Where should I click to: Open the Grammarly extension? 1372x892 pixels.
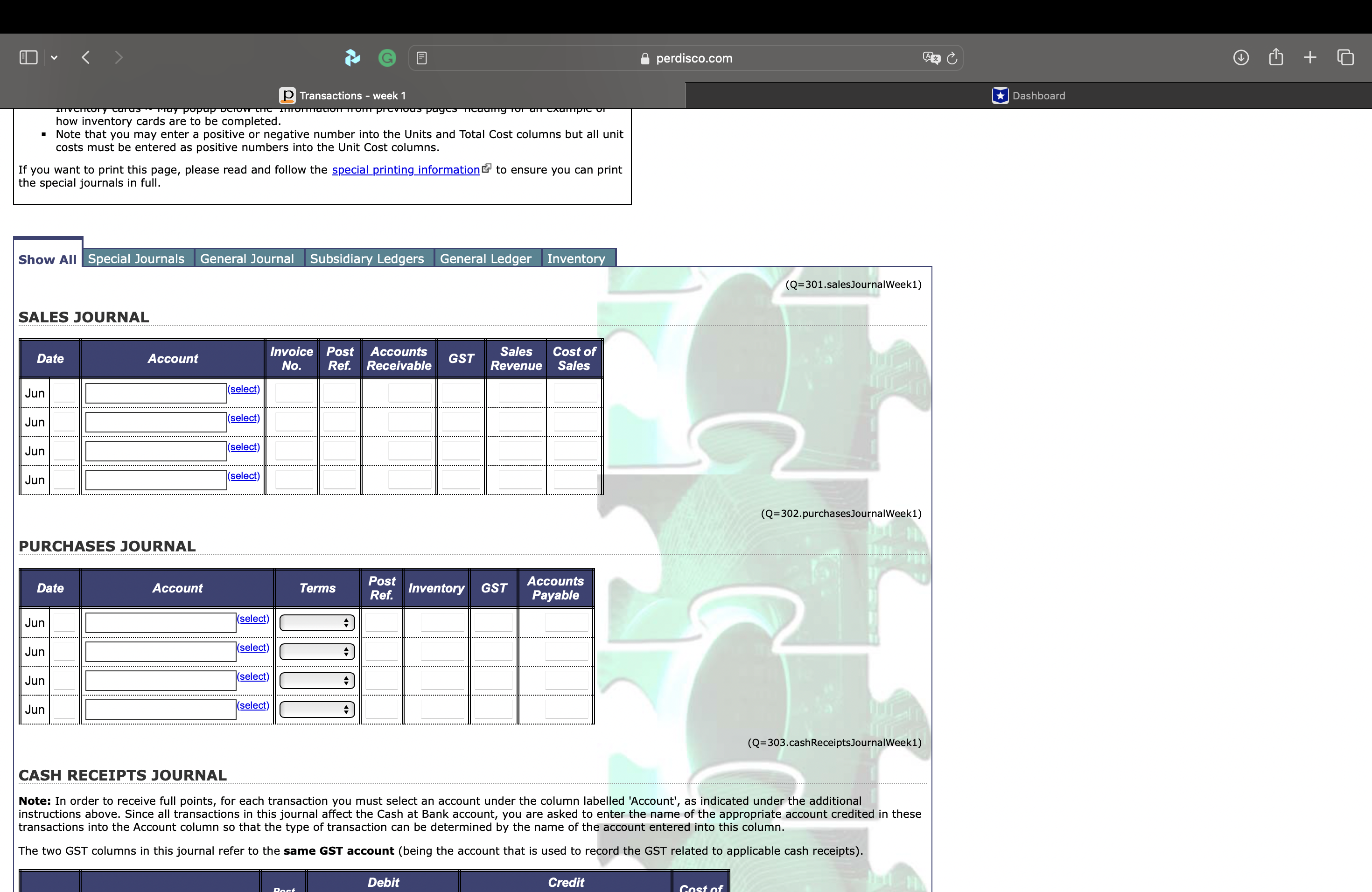[387, 58]
